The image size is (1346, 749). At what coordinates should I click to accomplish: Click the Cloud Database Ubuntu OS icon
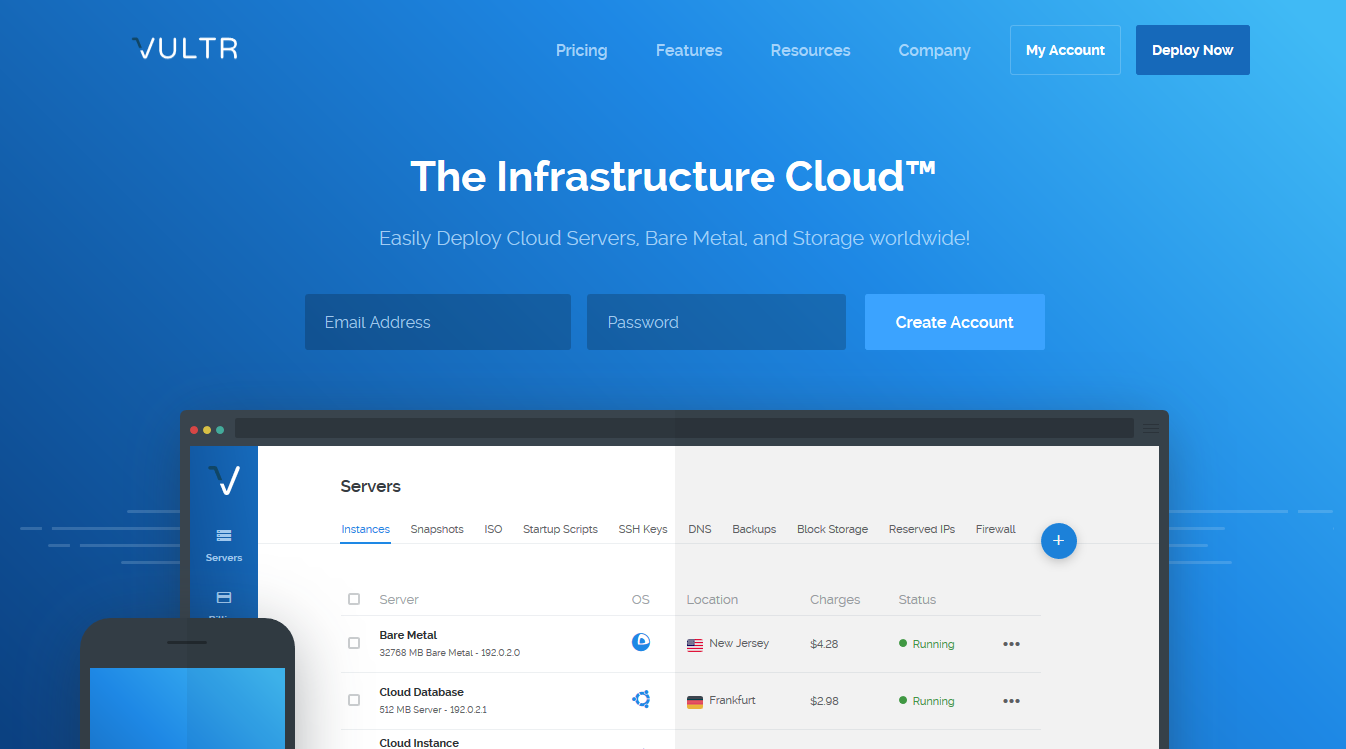[641, 699]
